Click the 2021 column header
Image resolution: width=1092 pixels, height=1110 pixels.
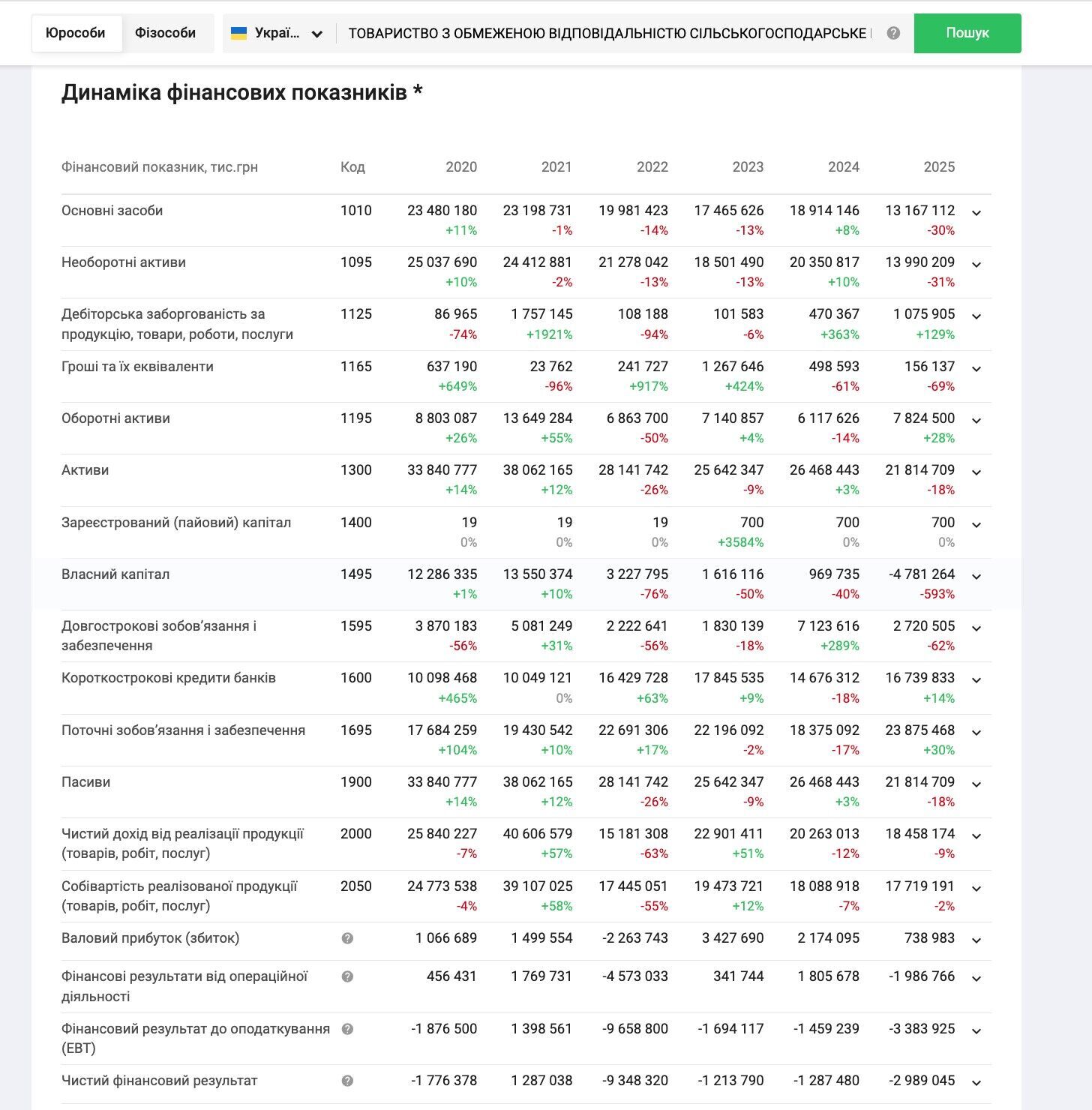556,167
